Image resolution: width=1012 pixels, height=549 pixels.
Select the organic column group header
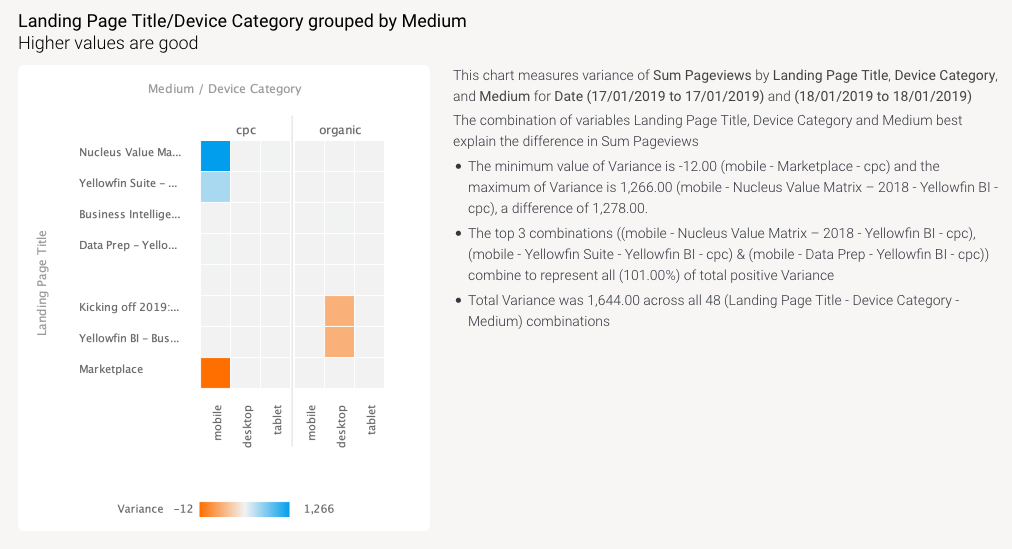click(x=340, y=130)
